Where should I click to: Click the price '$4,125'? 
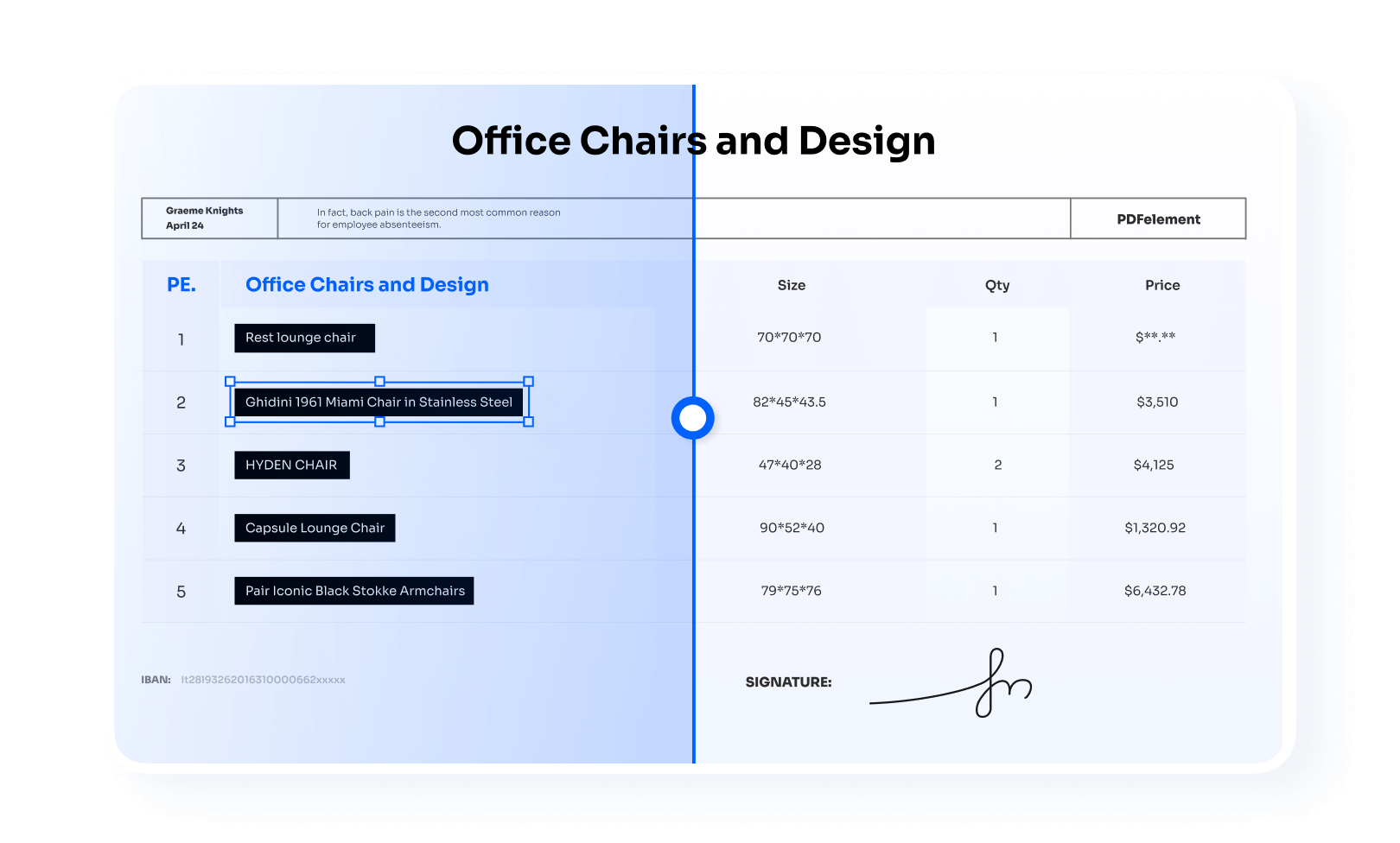tap(1154, 465)
